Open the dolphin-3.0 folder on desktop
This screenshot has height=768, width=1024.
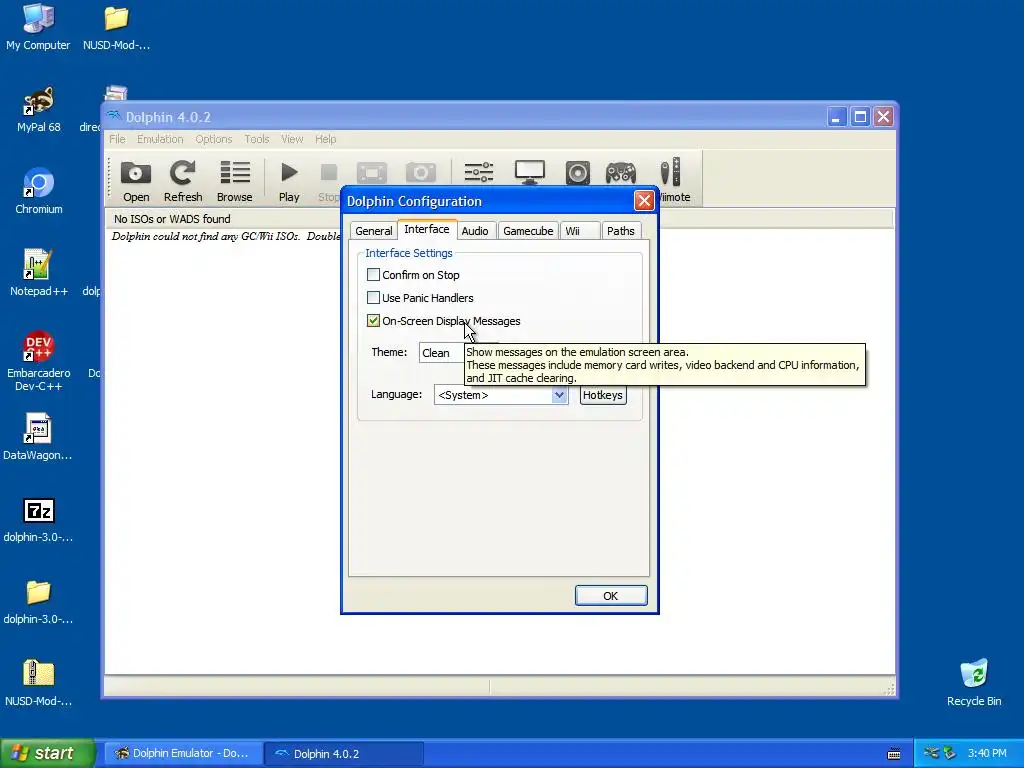click(x=39, y=601)
